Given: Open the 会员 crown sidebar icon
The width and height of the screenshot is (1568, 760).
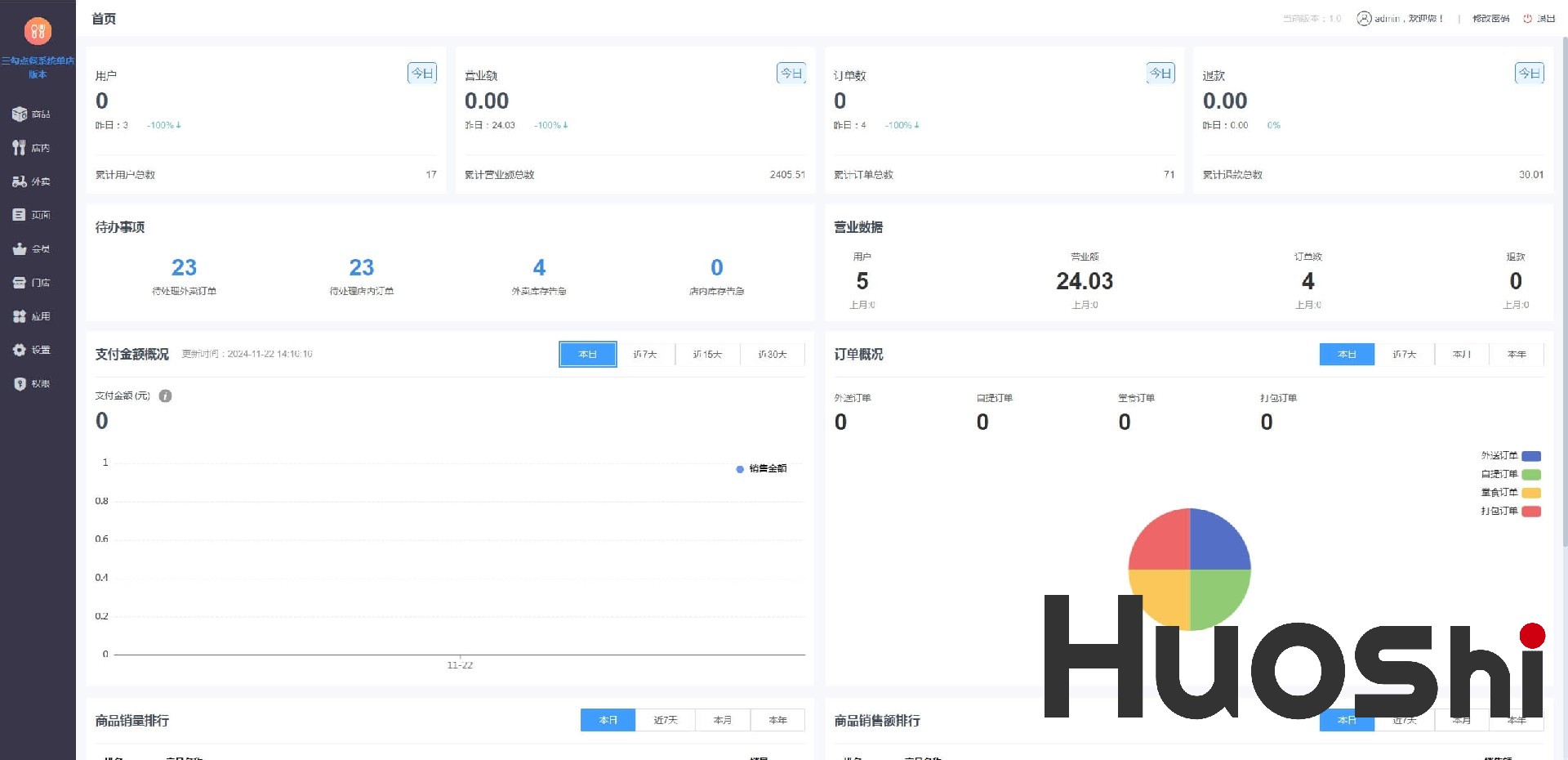Looking at the screenshot, I should pos(20,249).
